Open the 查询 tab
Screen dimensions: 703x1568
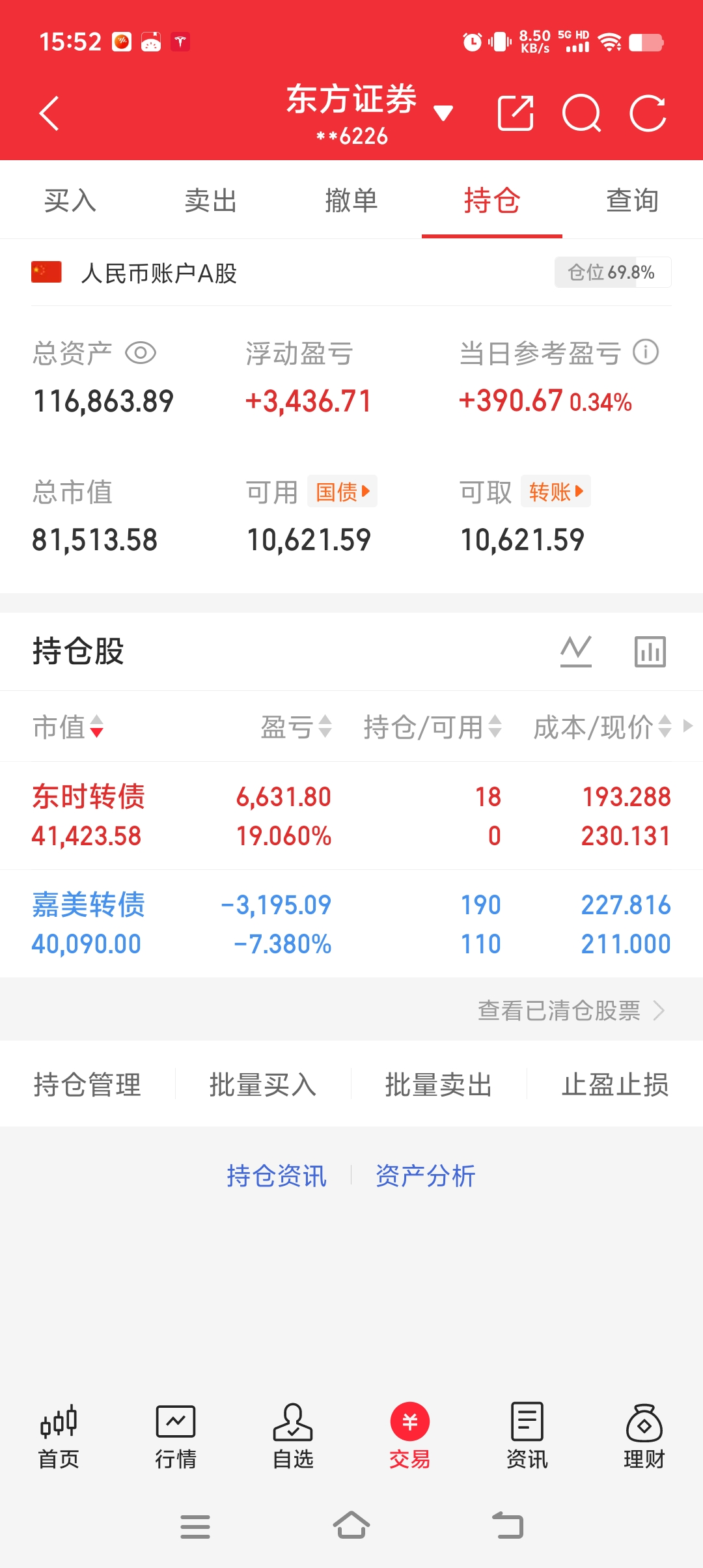[x=633, y=200]
